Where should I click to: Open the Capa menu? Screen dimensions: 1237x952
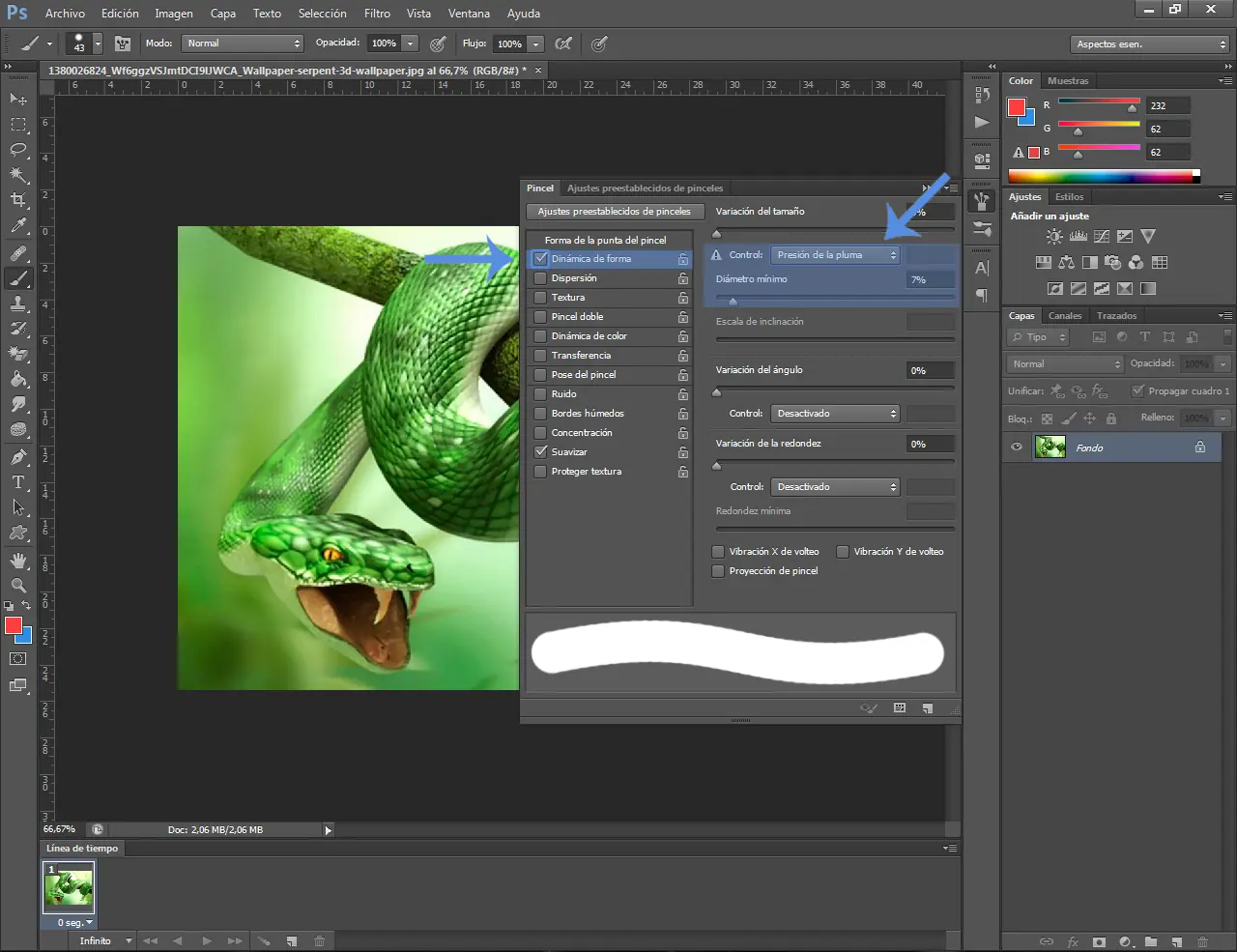[223, 14]
